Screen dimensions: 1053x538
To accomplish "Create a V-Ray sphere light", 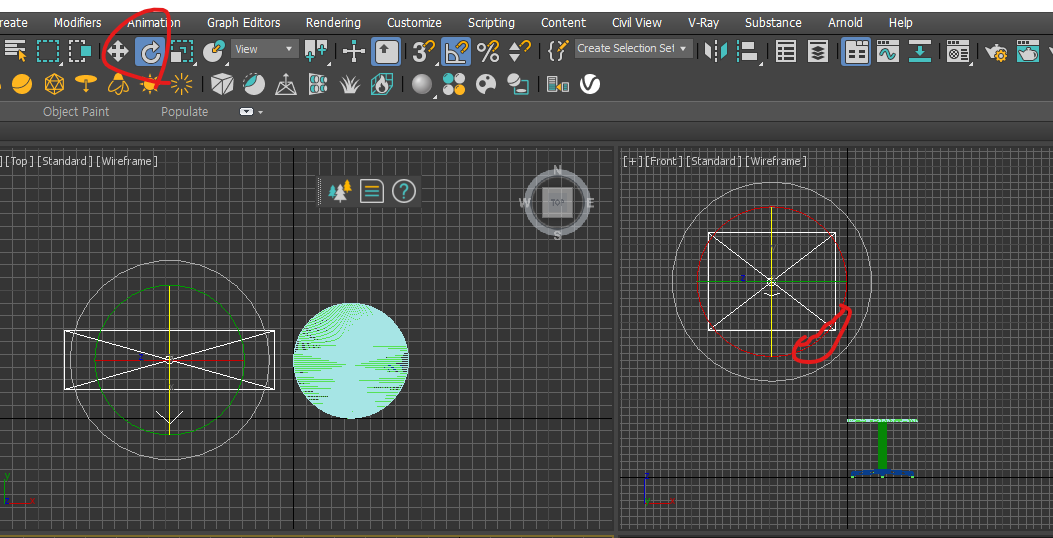I will 21,85.
